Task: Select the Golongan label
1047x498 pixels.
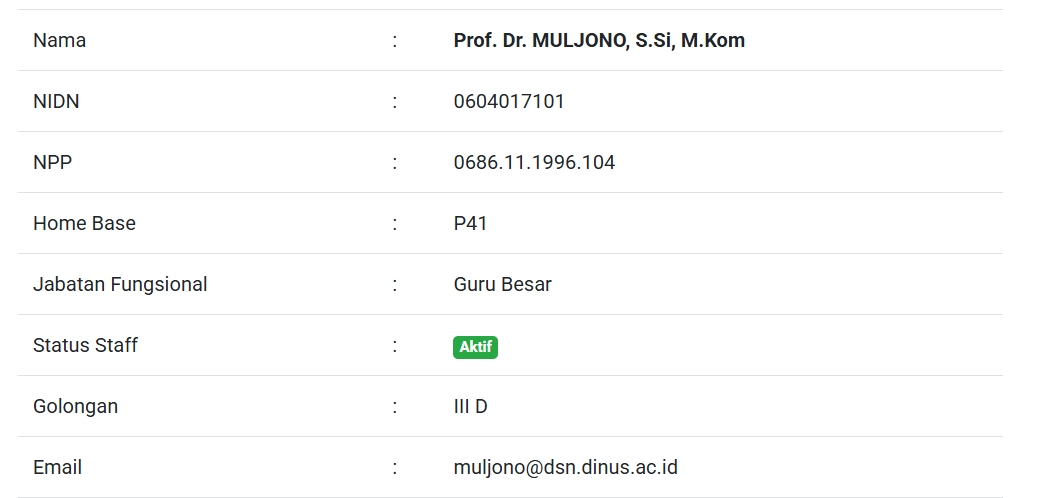Action: (75, 407)
